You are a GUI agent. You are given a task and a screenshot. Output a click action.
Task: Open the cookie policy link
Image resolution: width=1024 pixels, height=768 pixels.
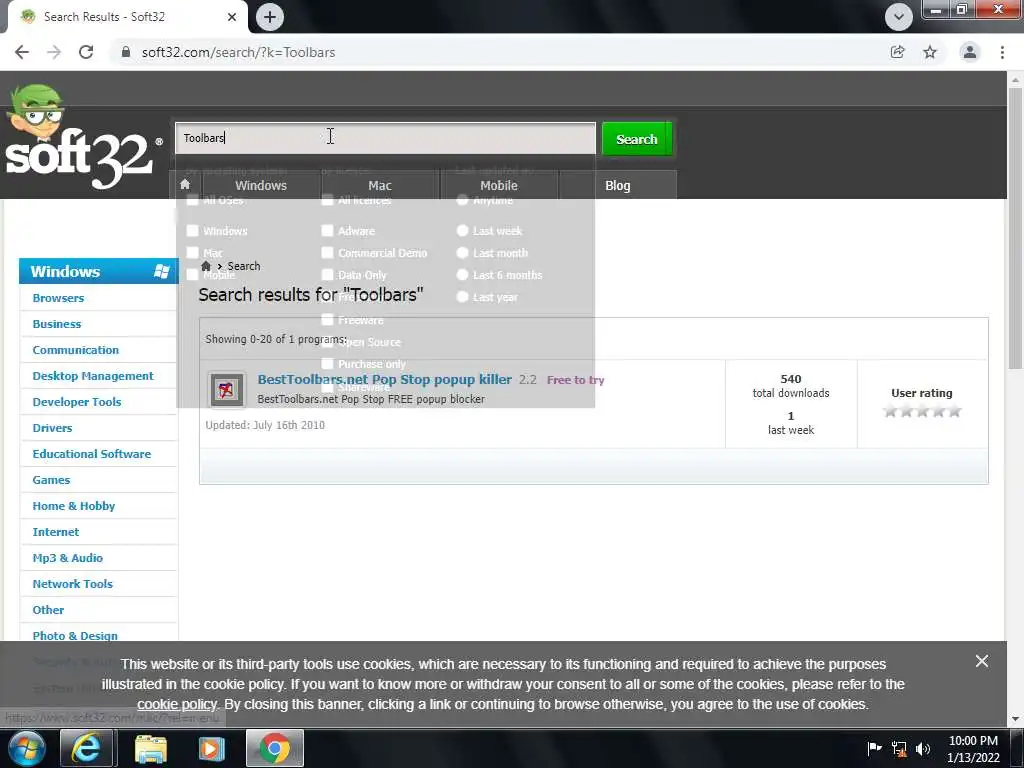(177, 705)
